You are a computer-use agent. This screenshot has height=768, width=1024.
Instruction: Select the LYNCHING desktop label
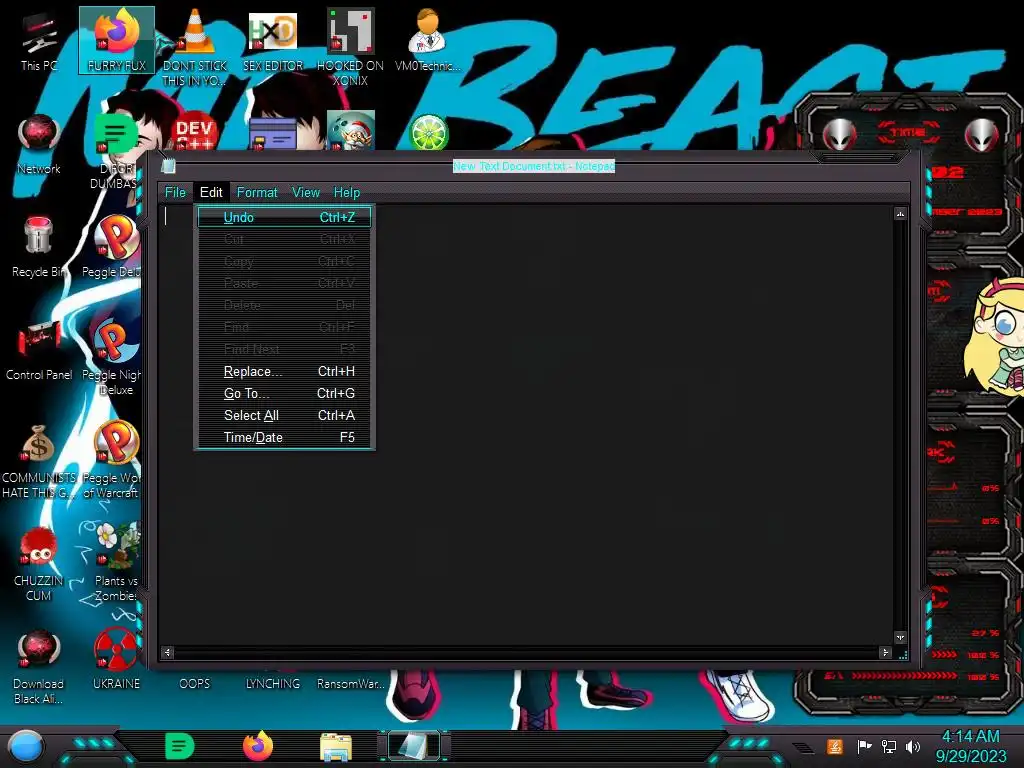pos(273,683)
